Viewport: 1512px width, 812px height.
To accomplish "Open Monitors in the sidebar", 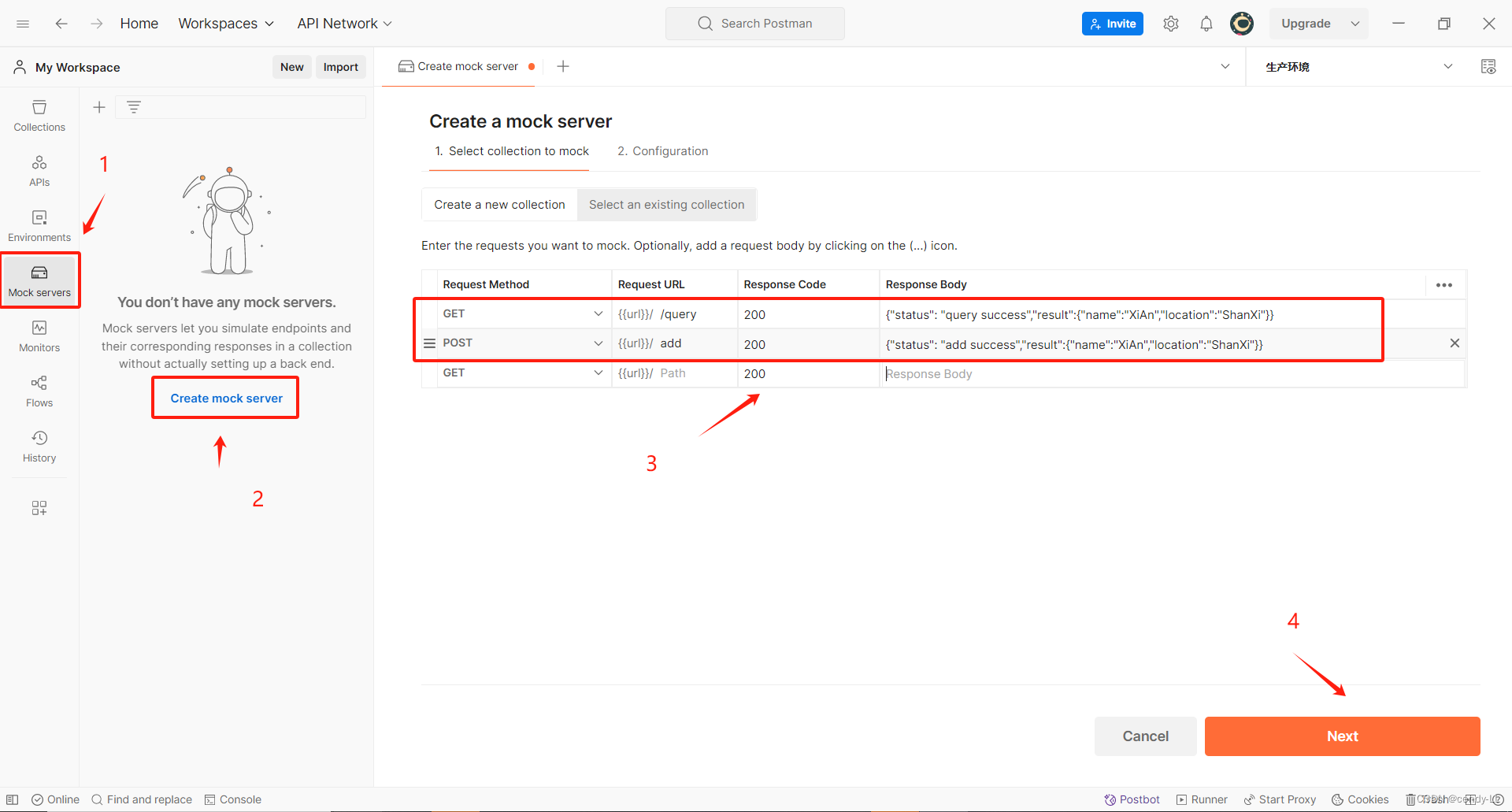I will 39,336.
